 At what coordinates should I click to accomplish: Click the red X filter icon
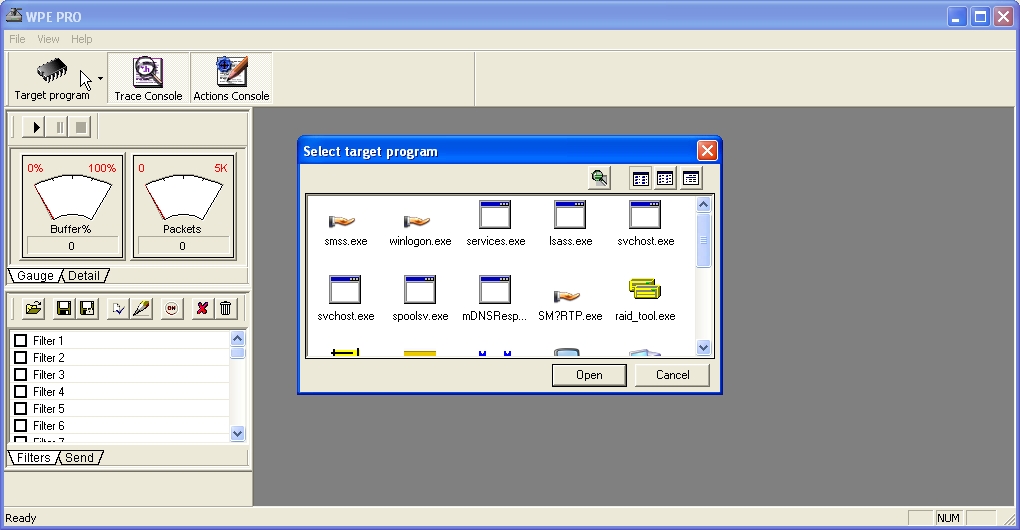pyautogui.click(x=202, y=308)
